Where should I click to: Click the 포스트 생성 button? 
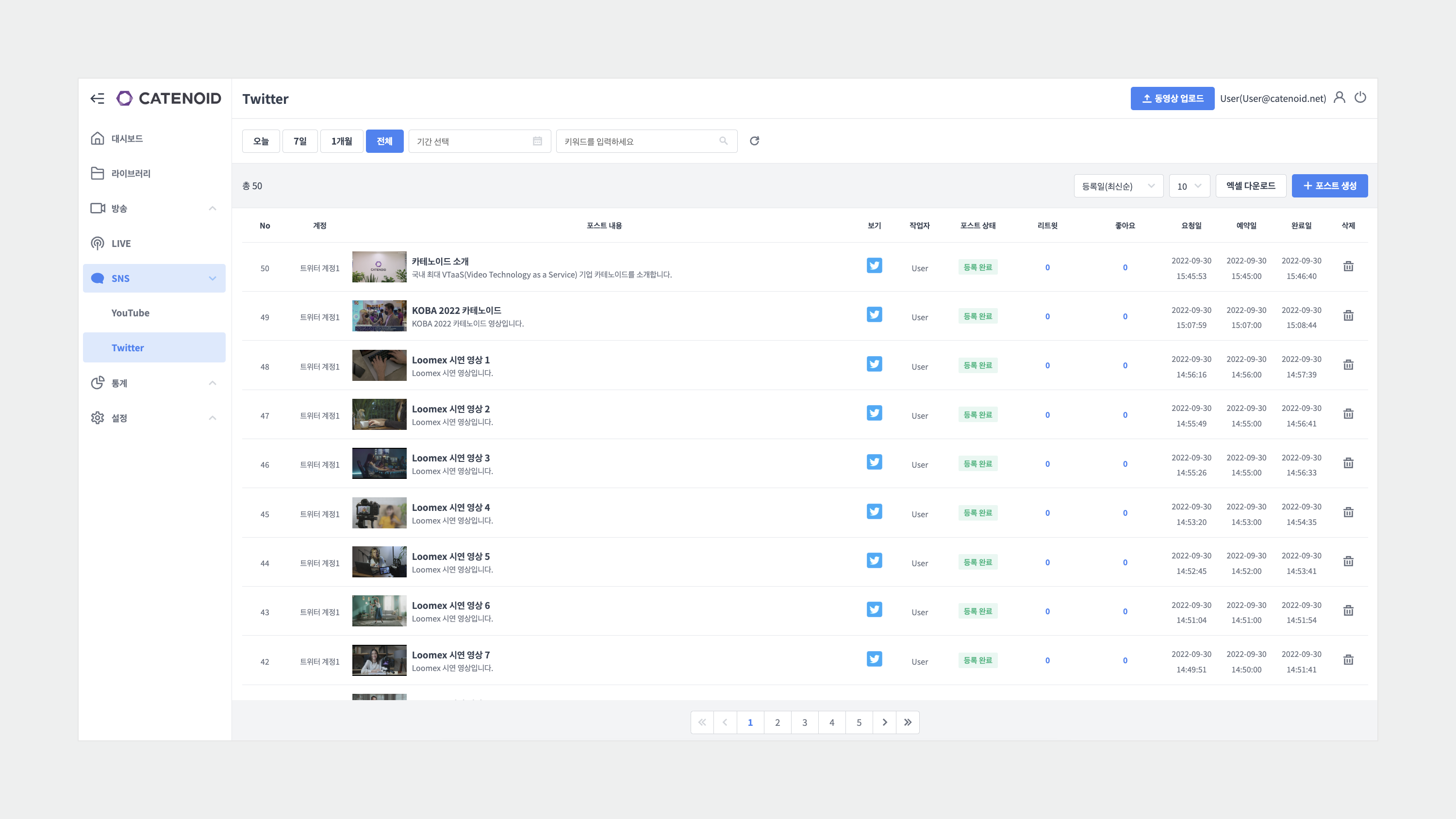1329,186
